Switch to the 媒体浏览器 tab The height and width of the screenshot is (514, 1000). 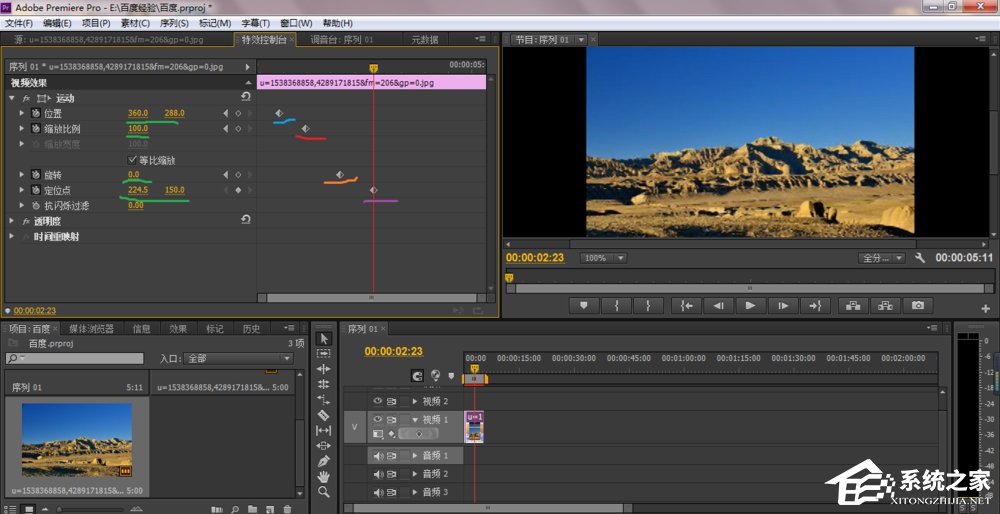(x=91, y=328)
